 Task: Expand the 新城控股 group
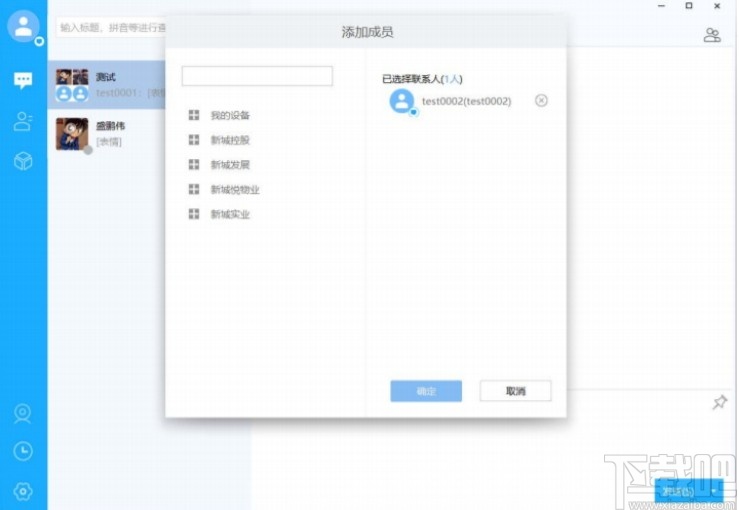[194, 140]
